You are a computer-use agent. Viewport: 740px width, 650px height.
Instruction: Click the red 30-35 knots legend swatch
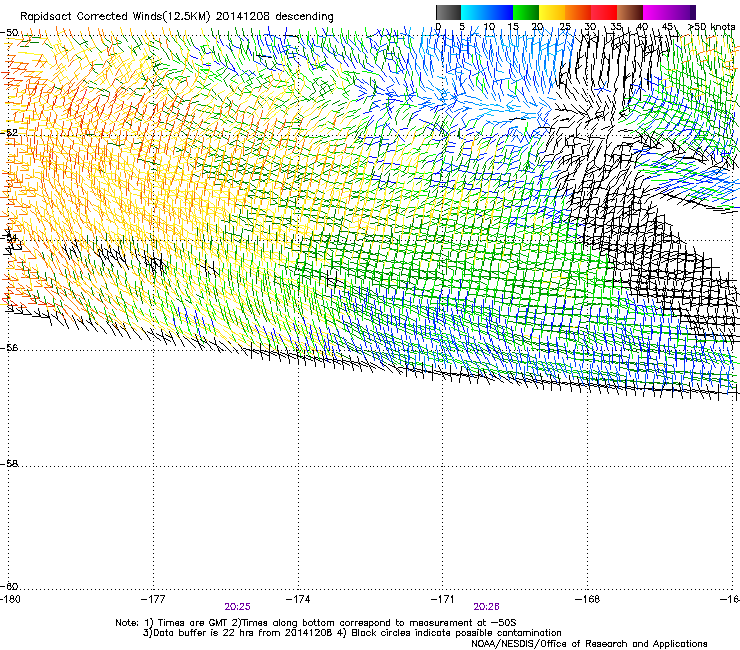click(x=603, y=12)
